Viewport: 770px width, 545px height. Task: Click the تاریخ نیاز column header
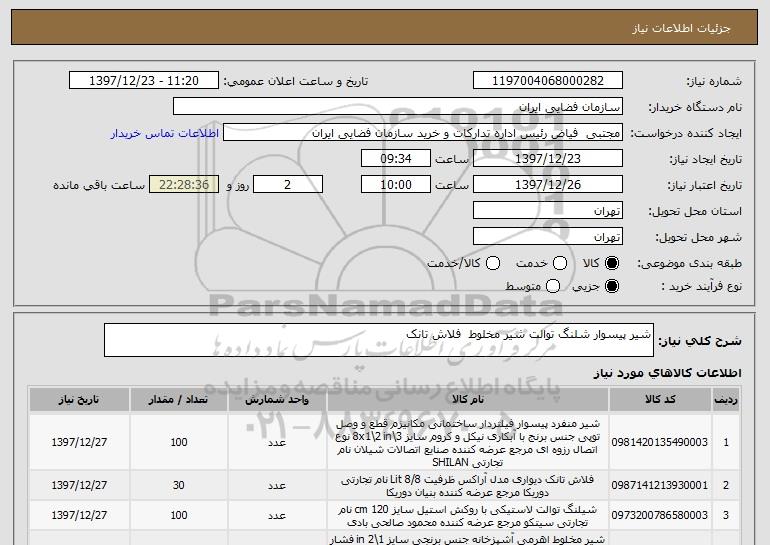point(79,400)
